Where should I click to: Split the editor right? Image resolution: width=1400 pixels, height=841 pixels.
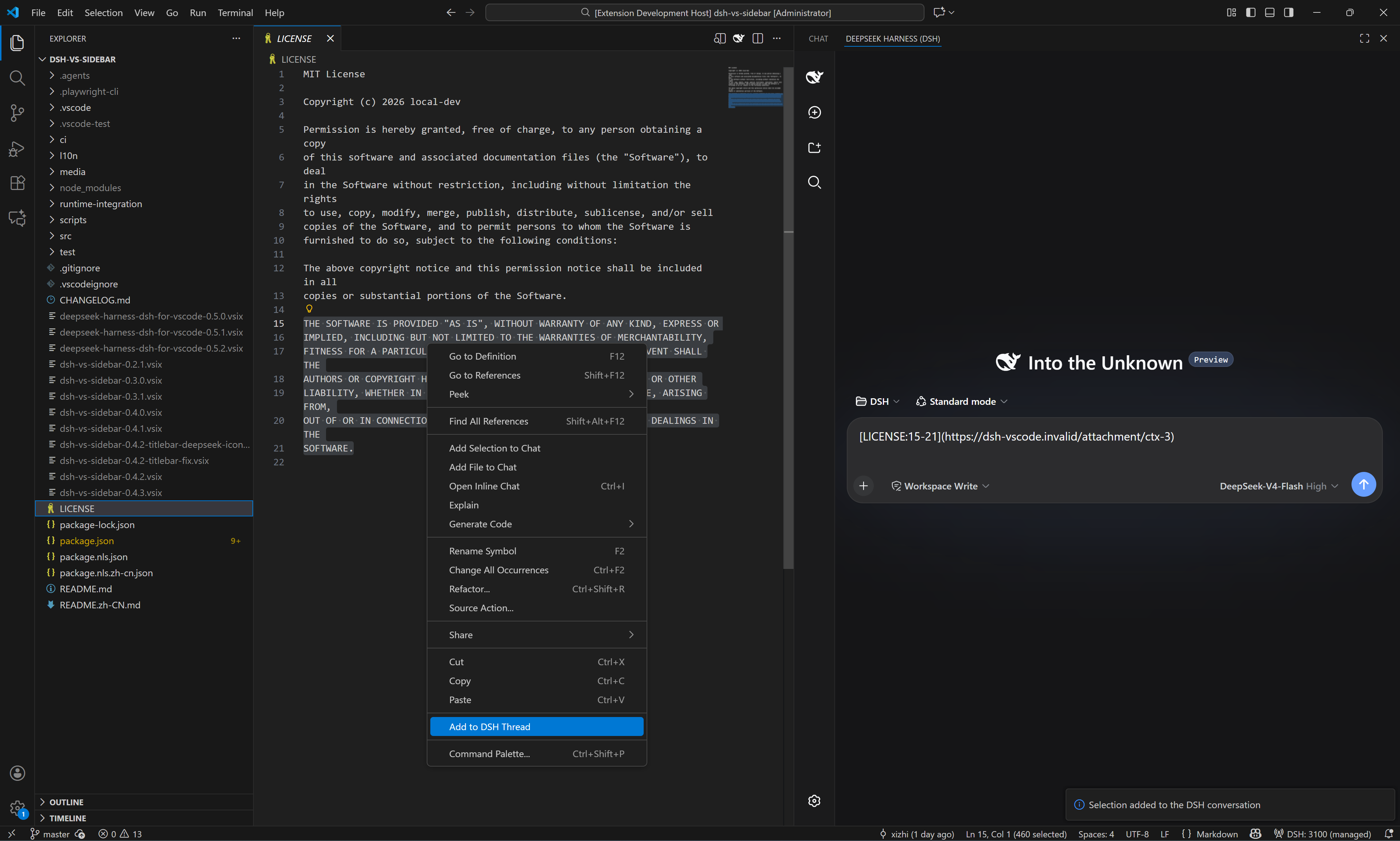pos(757,39)
